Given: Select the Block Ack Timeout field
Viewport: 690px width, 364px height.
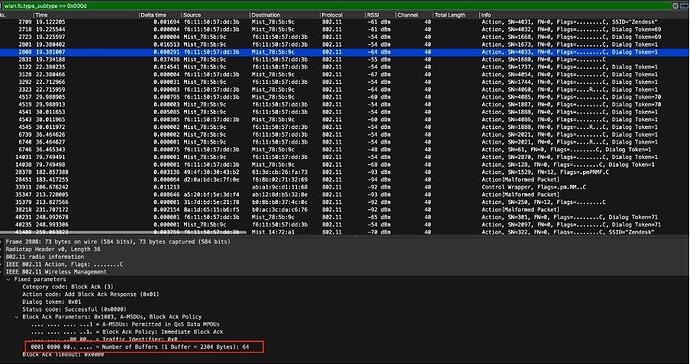Looking at the screenshot, I should pos(63,354).
